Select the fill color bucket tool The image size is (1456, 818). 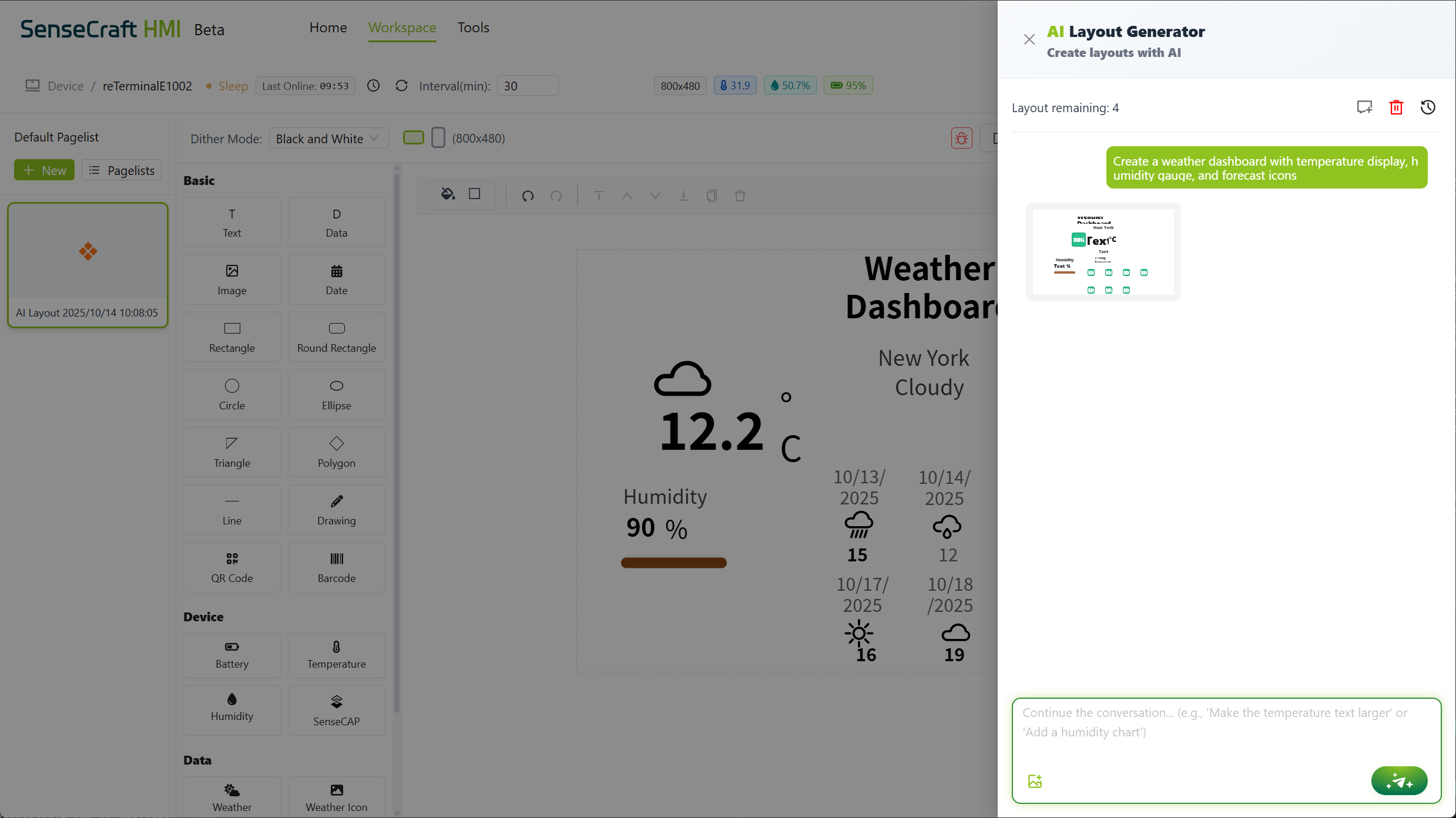point(448,194)
